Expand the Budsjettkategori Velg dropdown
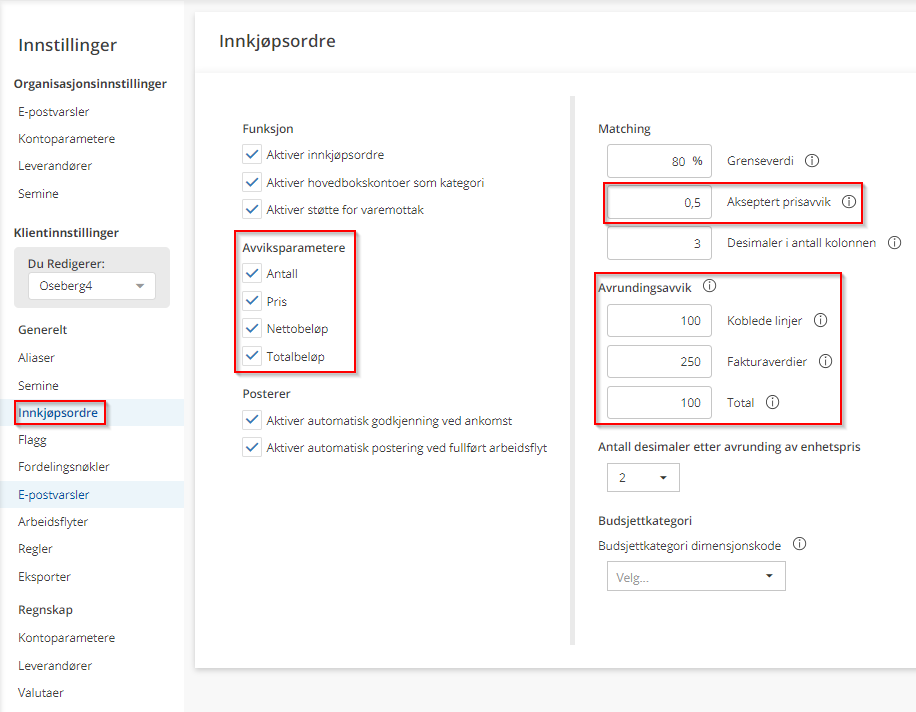The image size is (916, 712). [696, 577]
